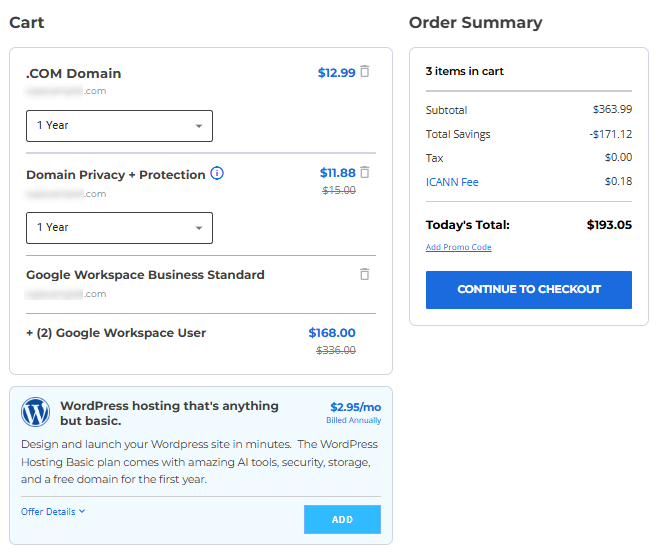
Task: Click the Order Summary heading
Action: (476, 23)
